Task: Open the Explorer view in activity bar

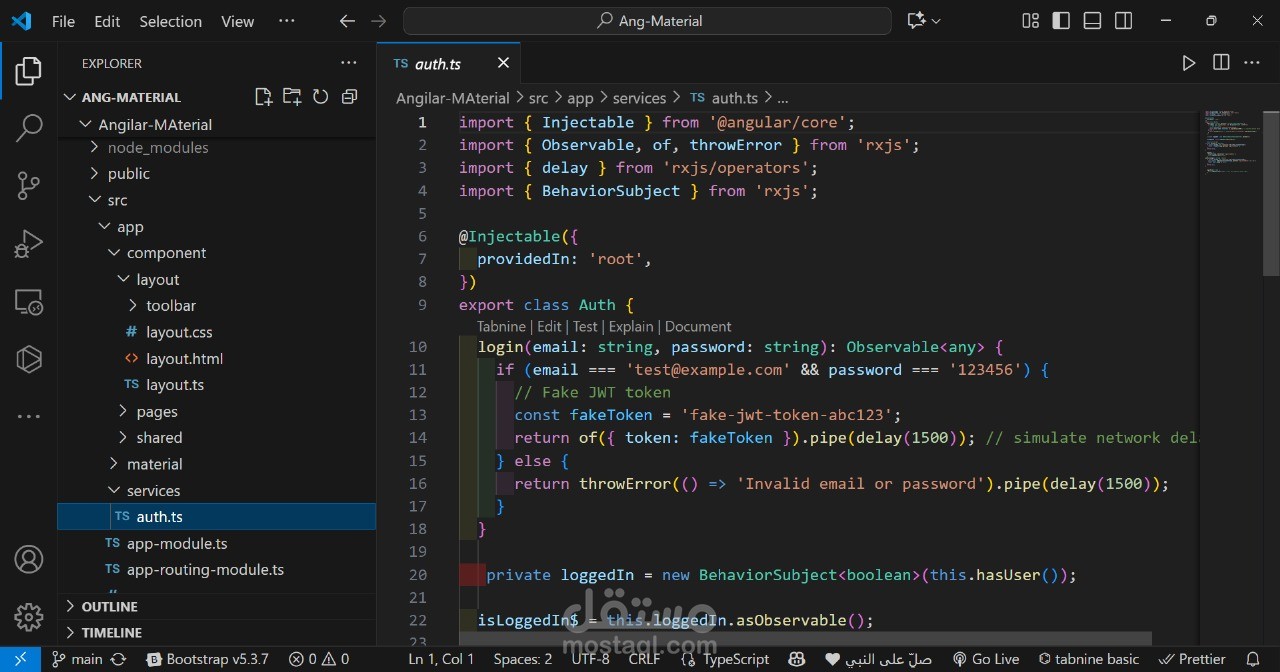Action: (28, 71)
